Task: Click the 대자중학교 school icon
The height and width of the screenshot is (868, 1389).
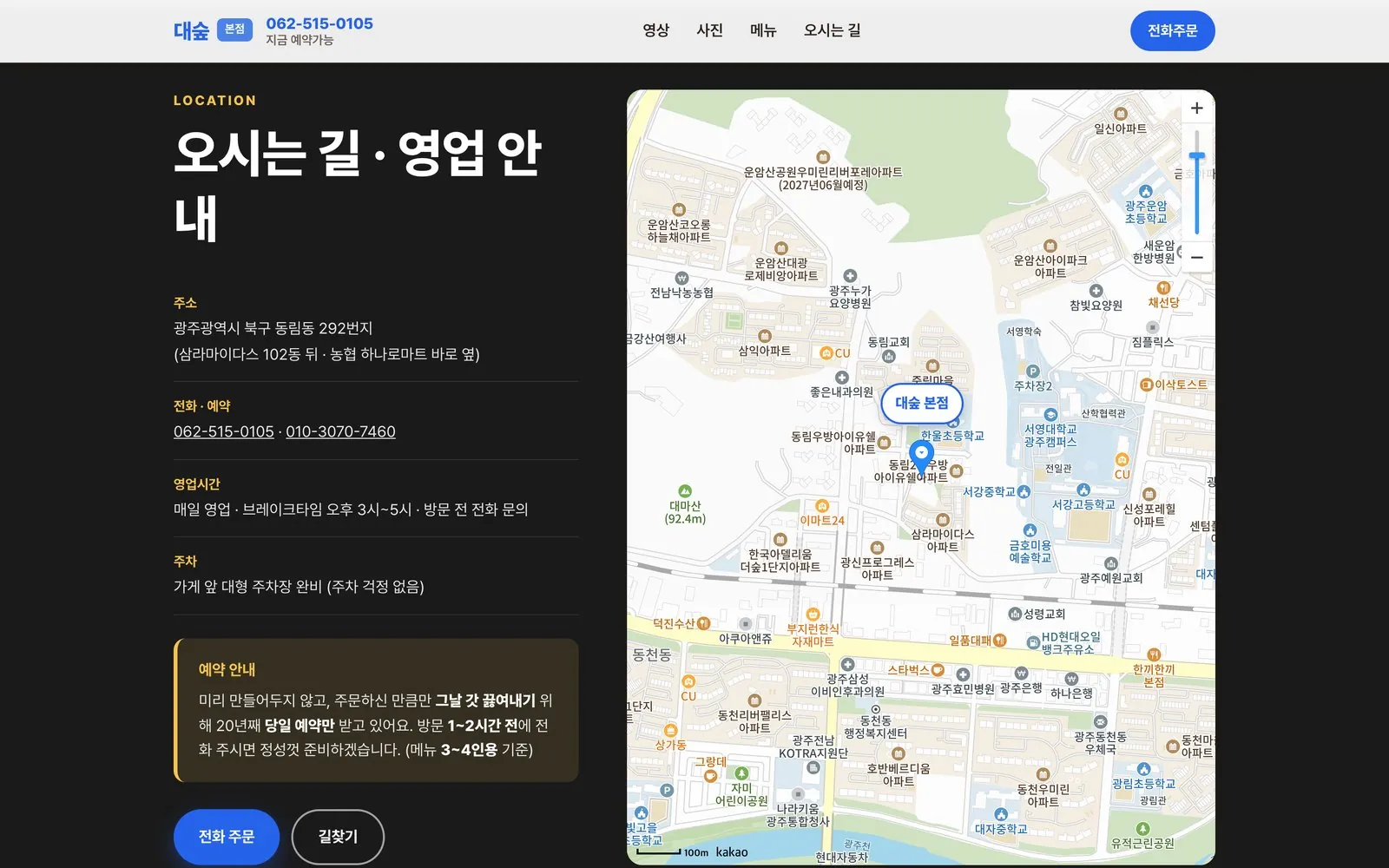Action: [1001, 814]
